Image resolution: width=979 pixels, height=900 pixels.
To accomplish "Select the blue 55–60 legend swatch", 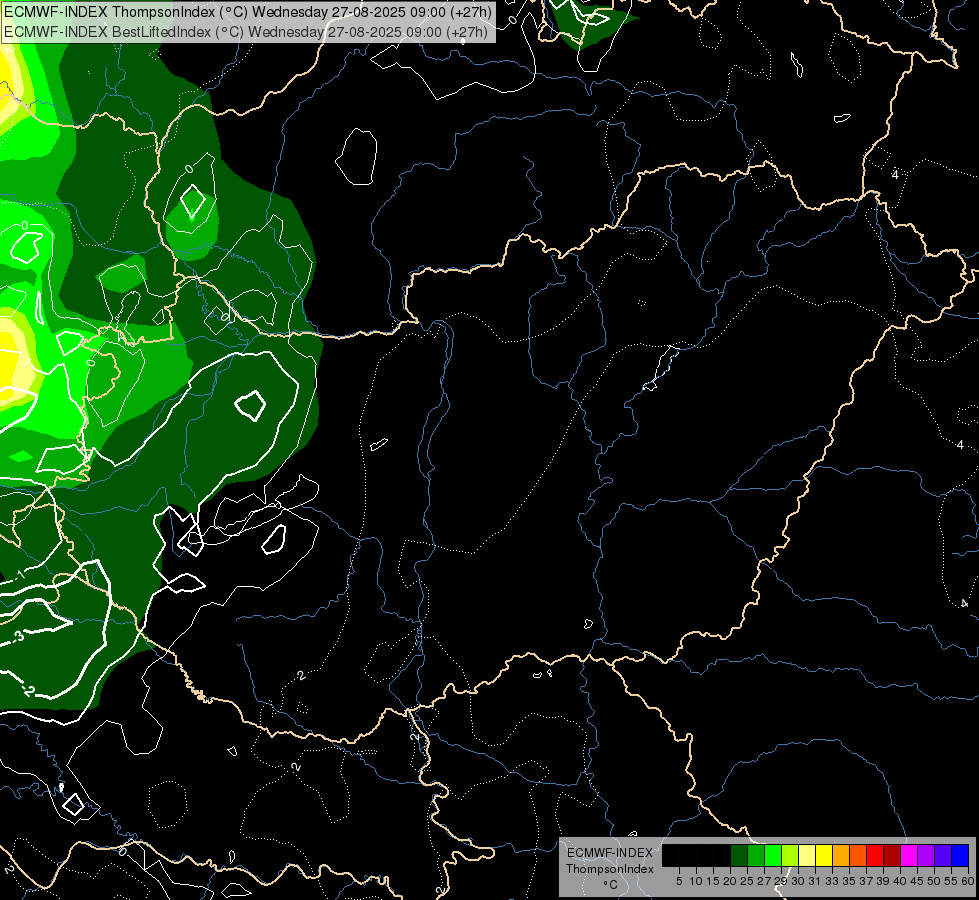I will pyautogui.click(x=960, y=855).
